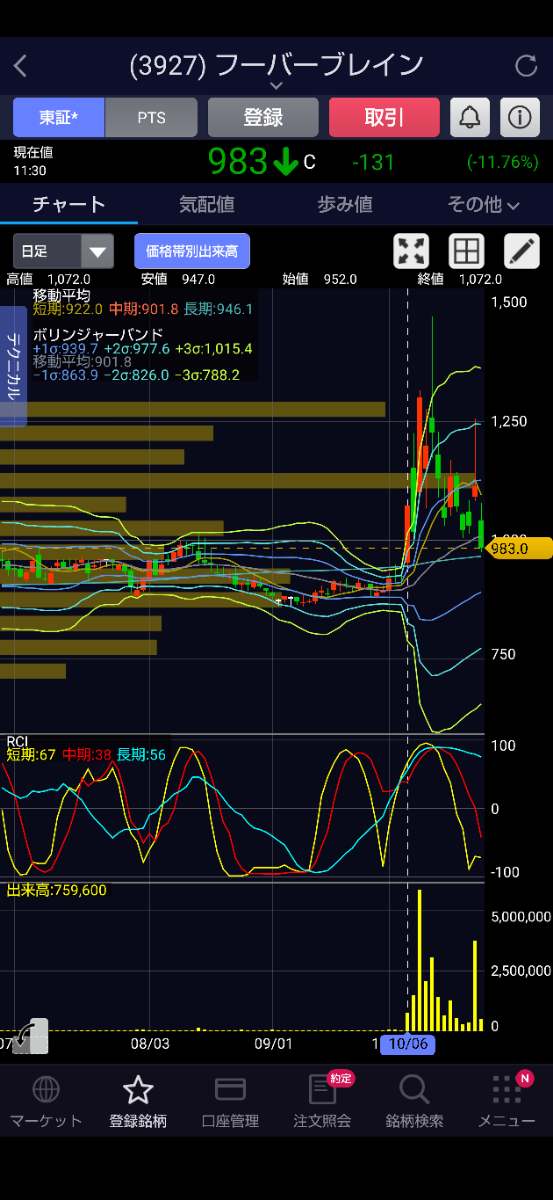
Task: Tap the 10/06 date cursor label
Action: point(406,1042)
